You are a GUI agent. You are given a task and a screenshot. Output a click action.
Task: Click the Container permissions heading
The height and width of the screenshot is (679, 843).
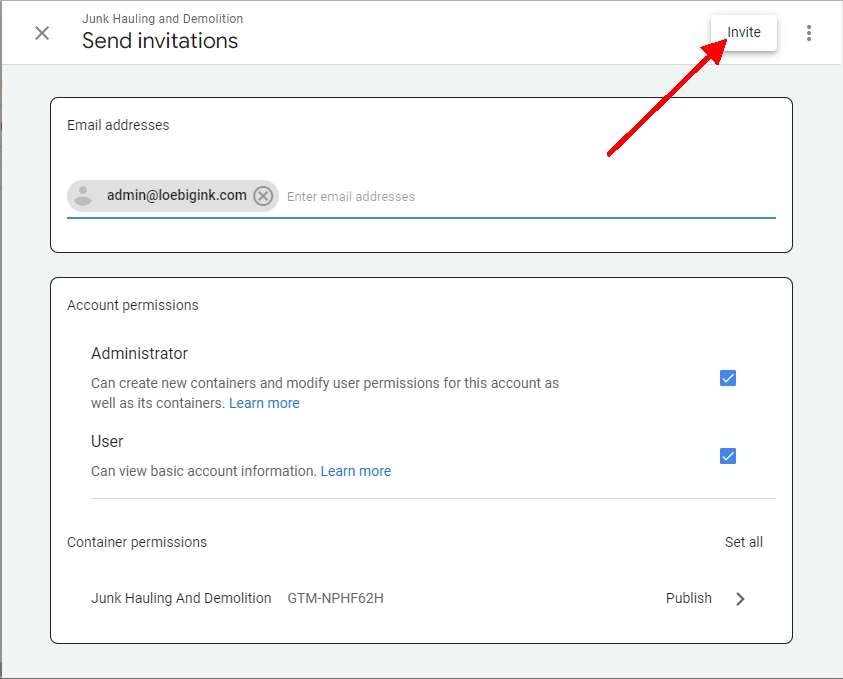(137, 542)
